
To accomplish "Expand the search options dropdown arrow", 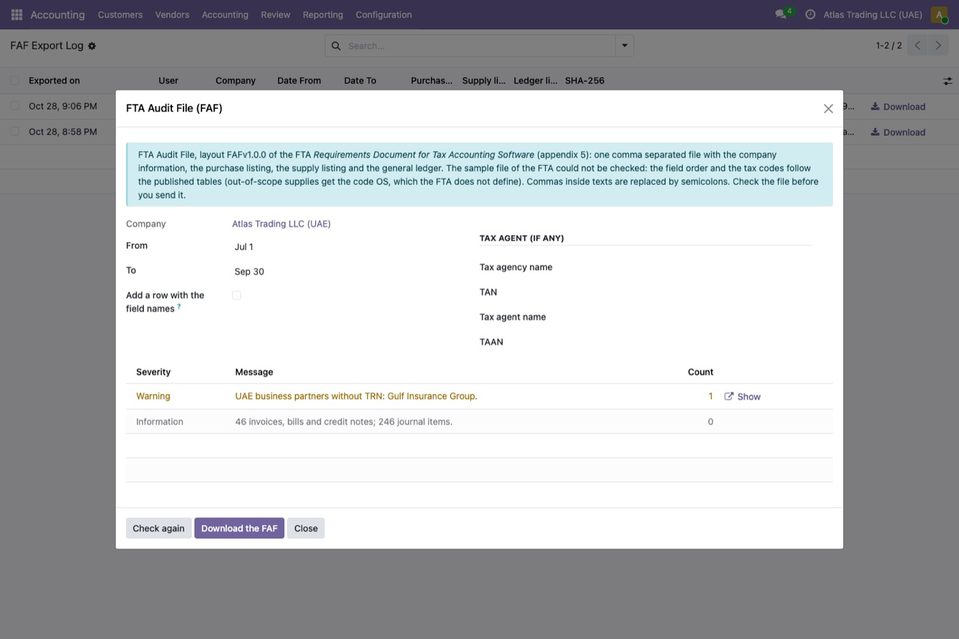I will (624, 46).
